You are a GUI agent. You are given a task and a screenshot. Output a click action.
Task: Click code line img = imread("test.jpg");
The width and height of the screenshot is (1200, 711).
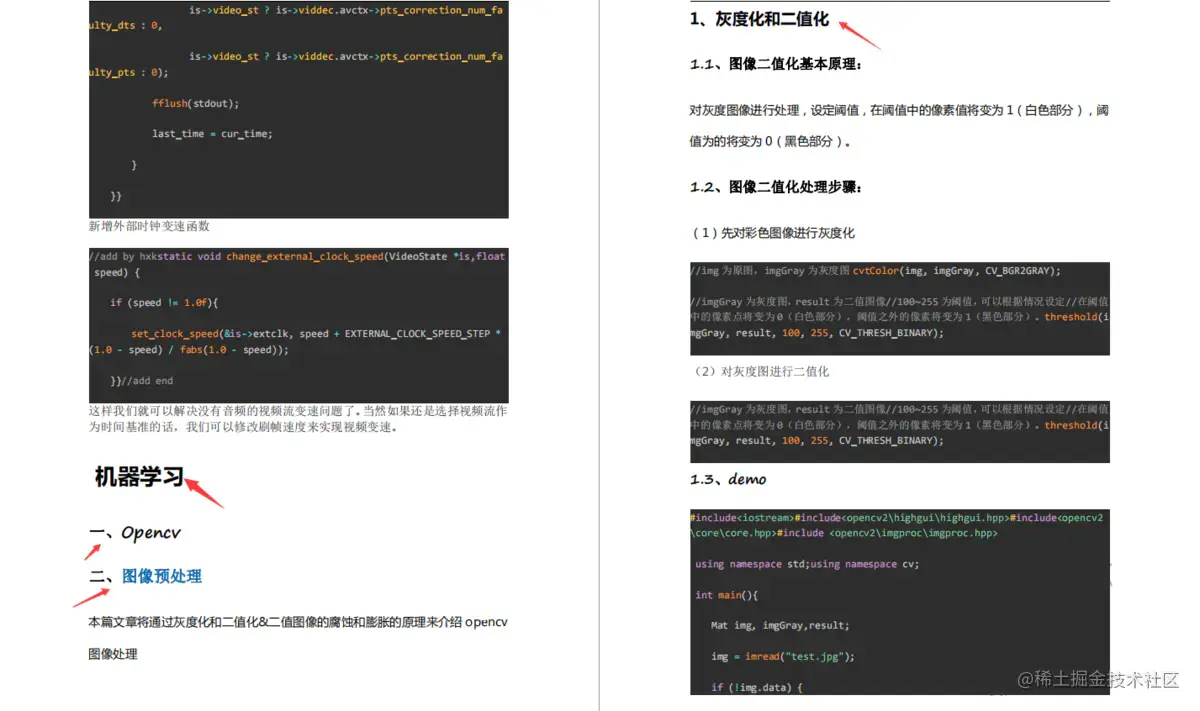tap(783, 657)
